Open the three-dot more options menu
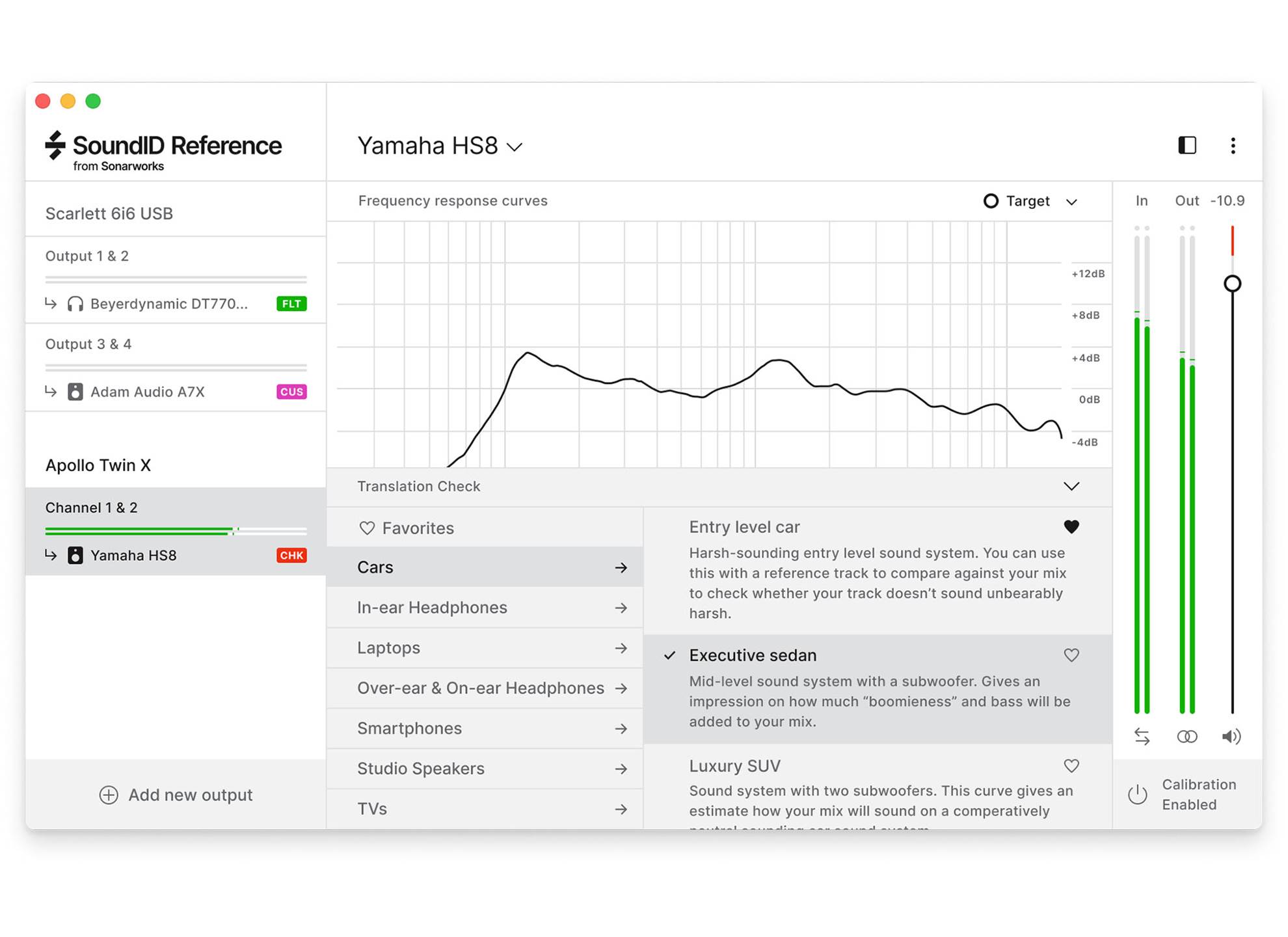Image resolution: width=1288 pixels, height=937 pixels. 1233,146
